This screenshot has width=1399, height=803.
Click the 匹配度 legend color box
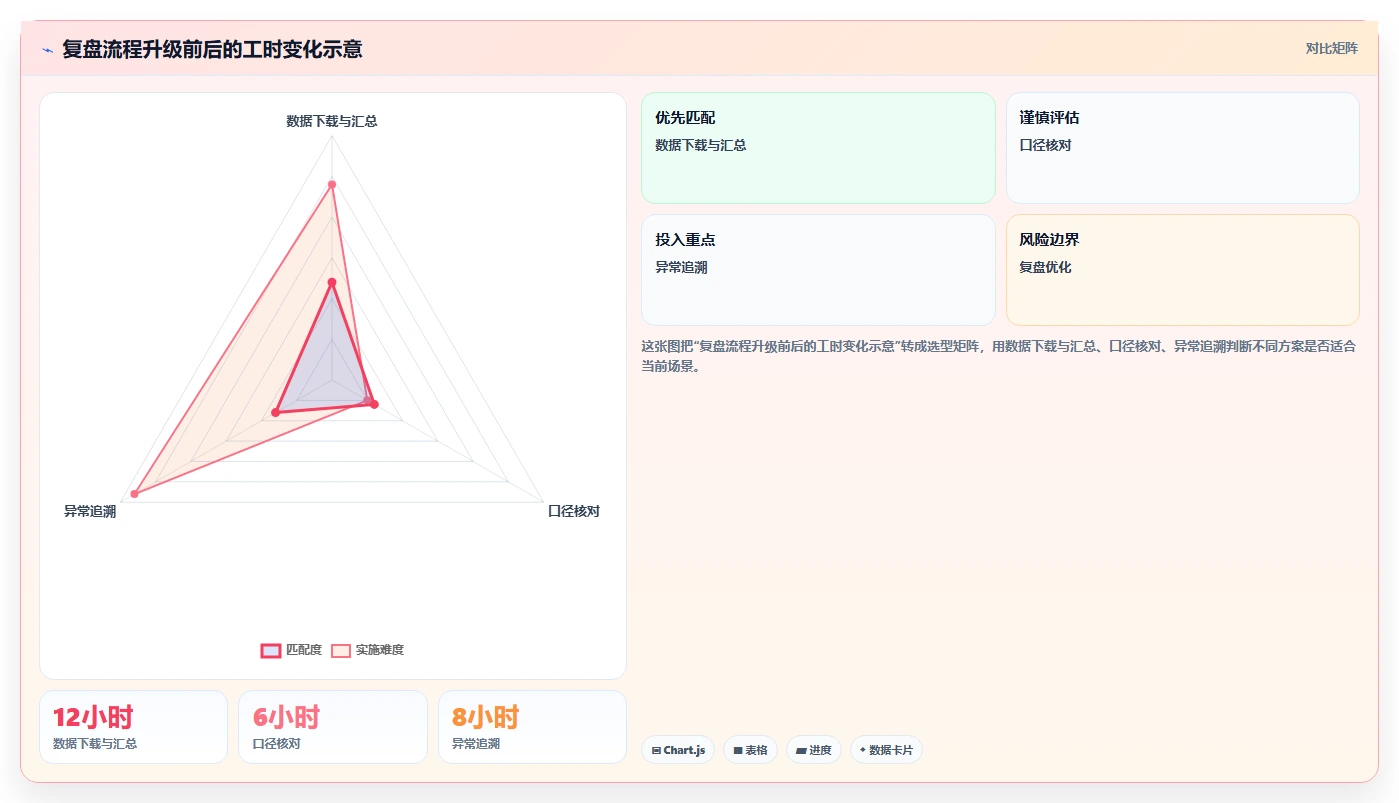click(x=270, y=650)
